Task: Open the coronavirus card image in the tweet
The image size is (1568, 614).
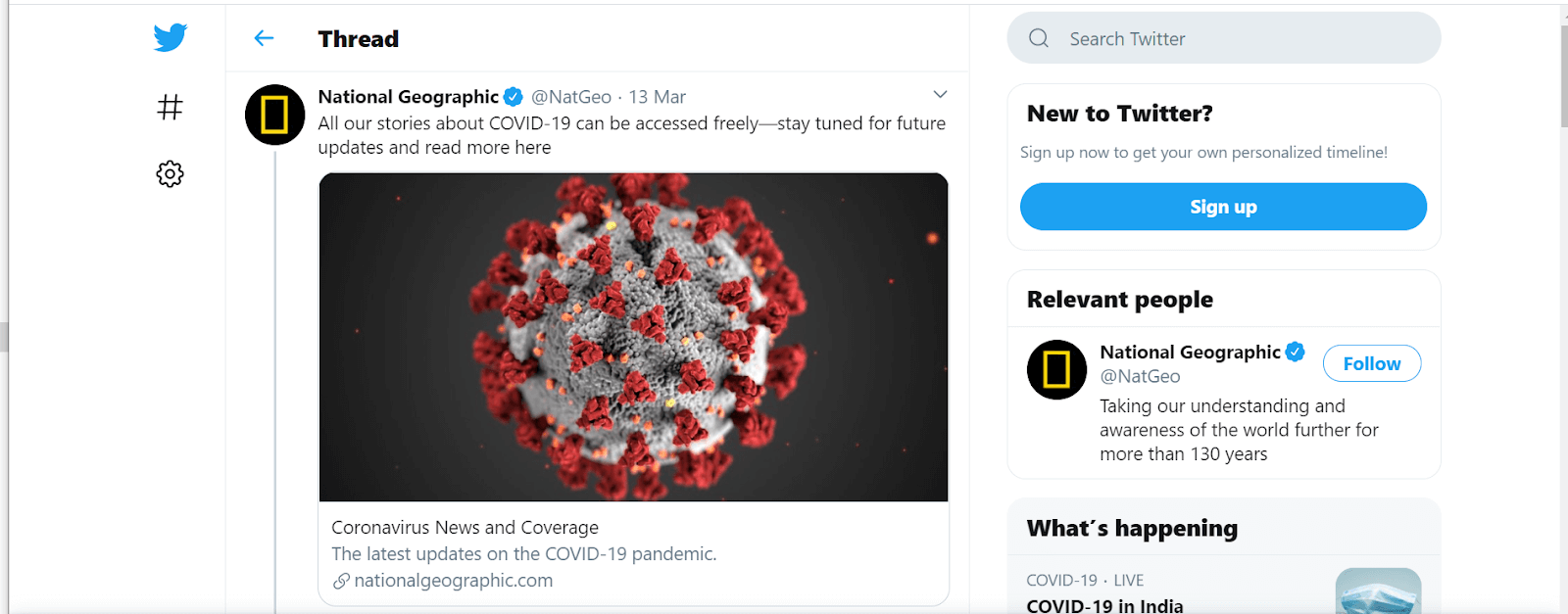Action: (x=633, y=336)
